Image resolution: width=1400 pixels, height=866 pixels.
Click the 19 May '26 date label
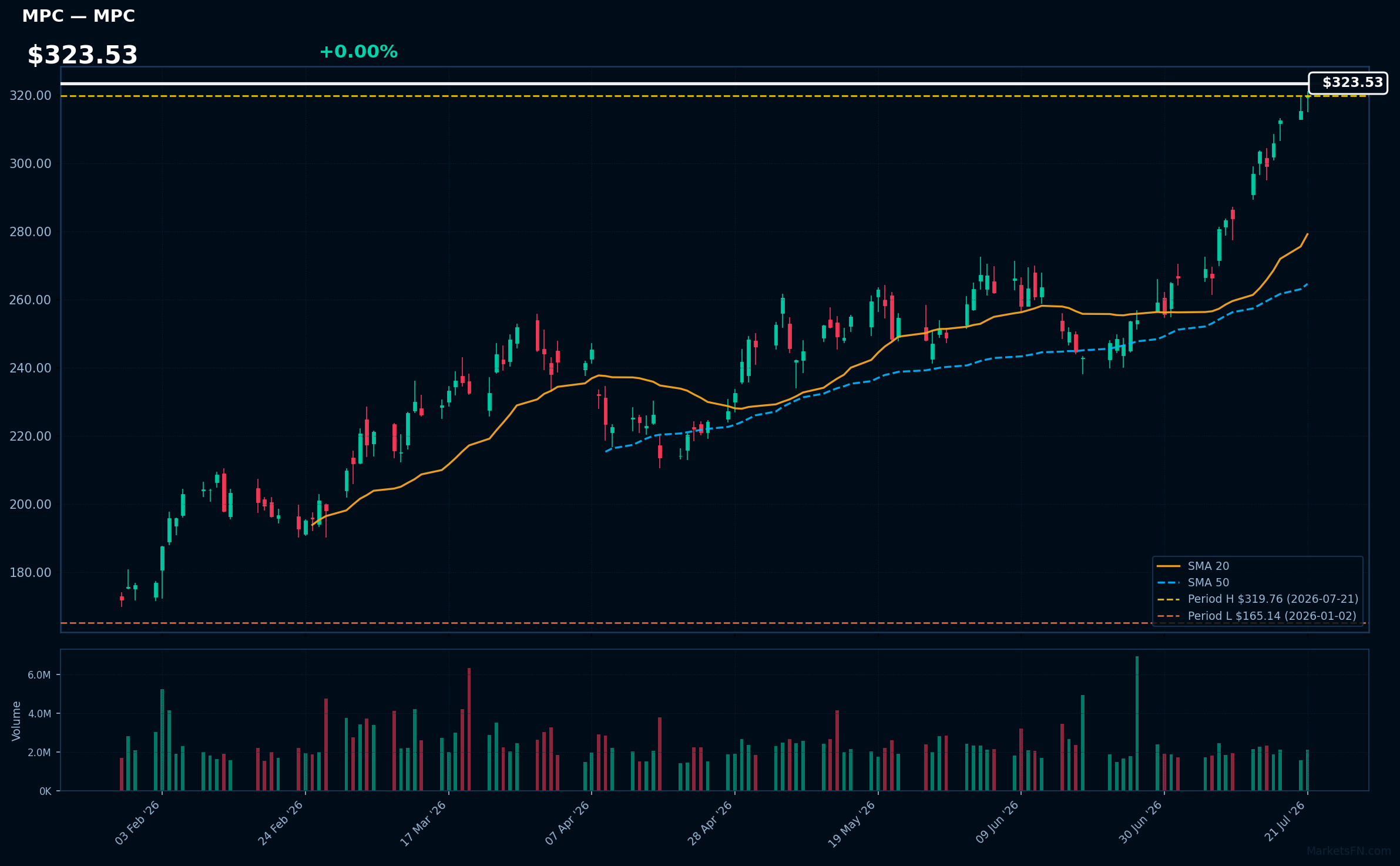(x=852, y=824)
